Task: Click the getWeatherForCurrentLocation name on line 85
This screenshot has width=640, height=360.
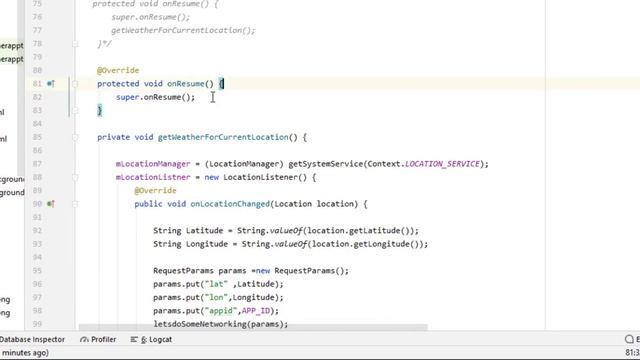Action: [x=223, y=137]
